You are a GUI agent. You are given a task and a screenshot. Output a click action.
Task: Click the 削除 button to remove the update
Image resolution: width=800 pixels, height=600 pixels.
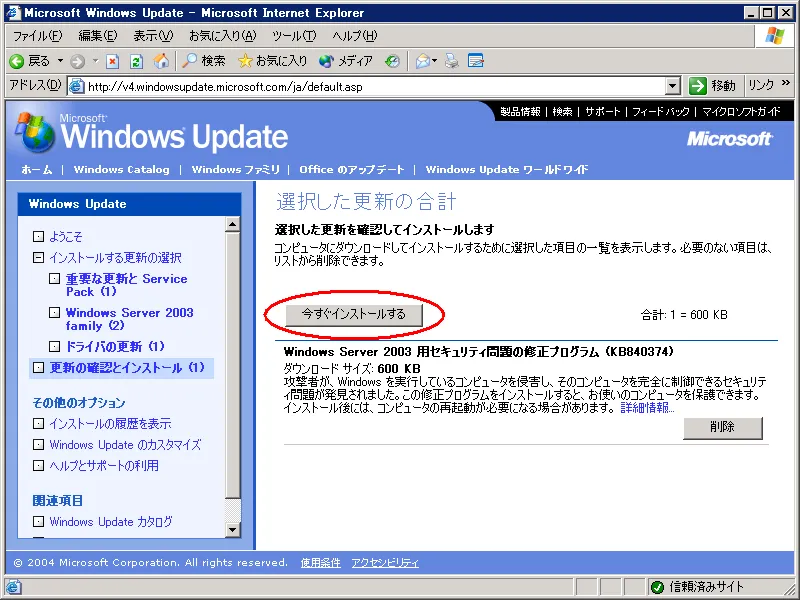click(722, 427)
